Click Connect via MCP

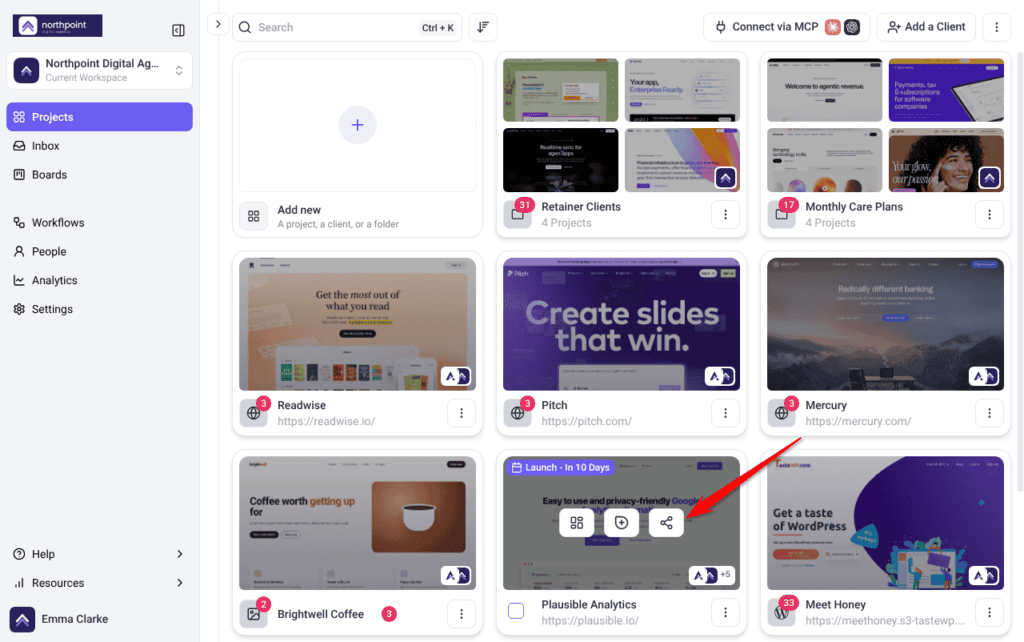(786, 27)
